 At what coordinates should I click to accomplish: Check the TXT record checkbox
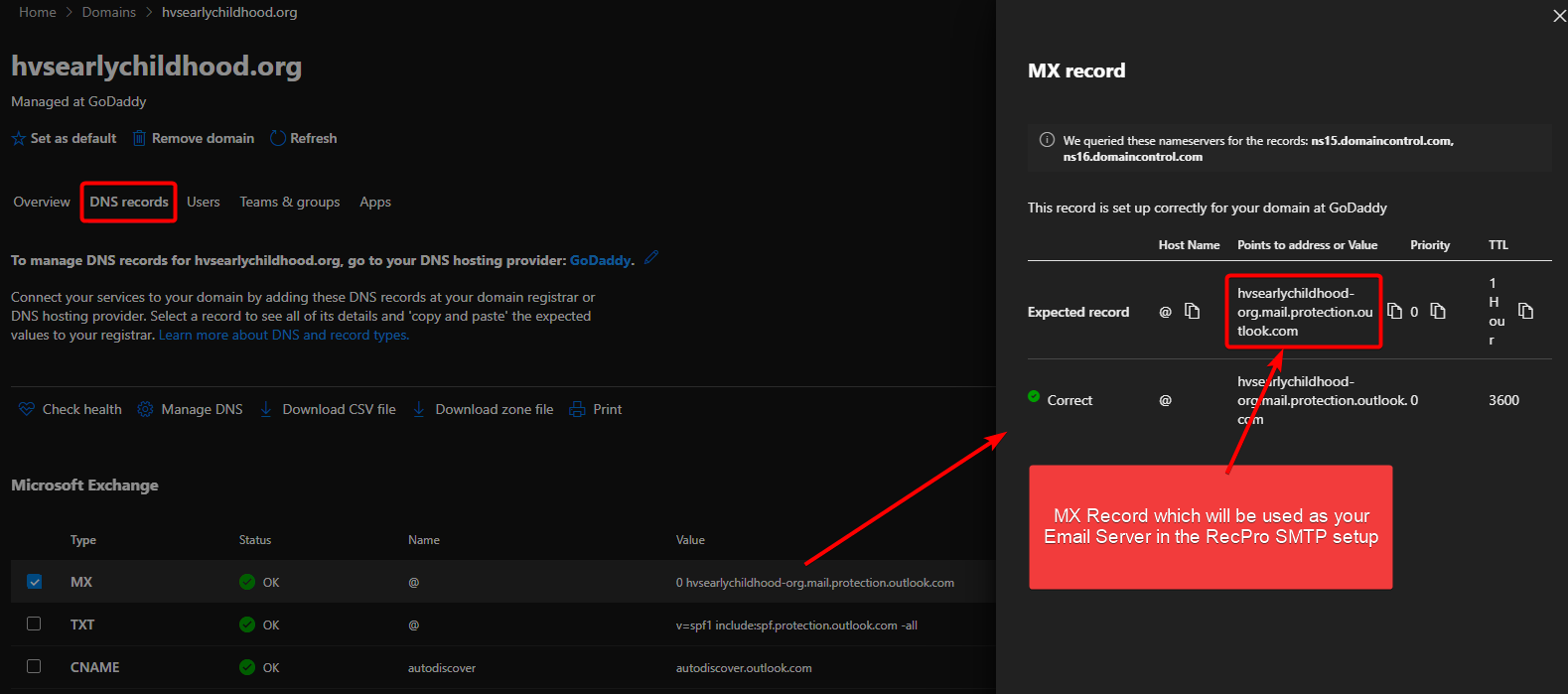(34, 624)
